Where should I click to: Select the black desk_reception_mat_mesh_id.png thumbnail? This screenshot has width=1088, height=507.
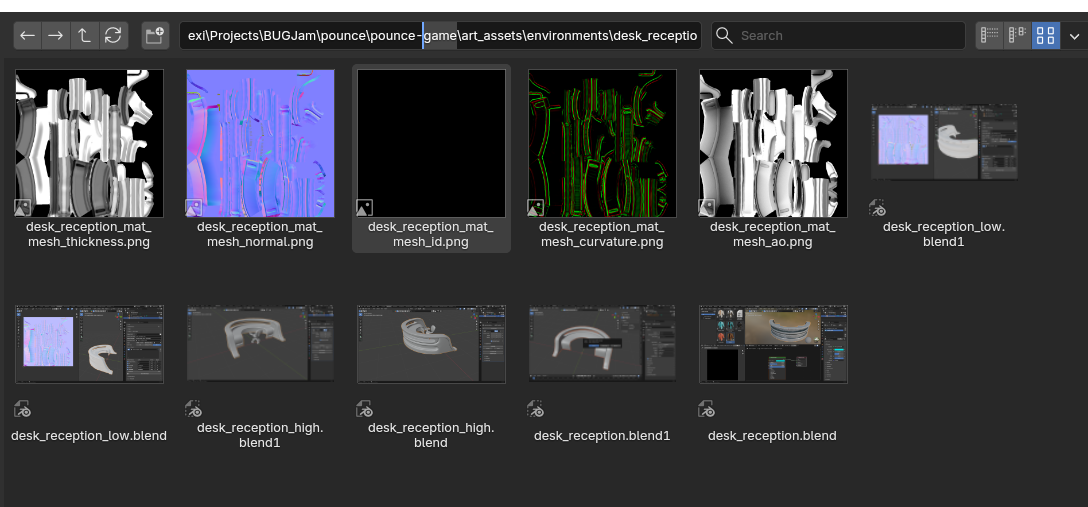[431, 143]
